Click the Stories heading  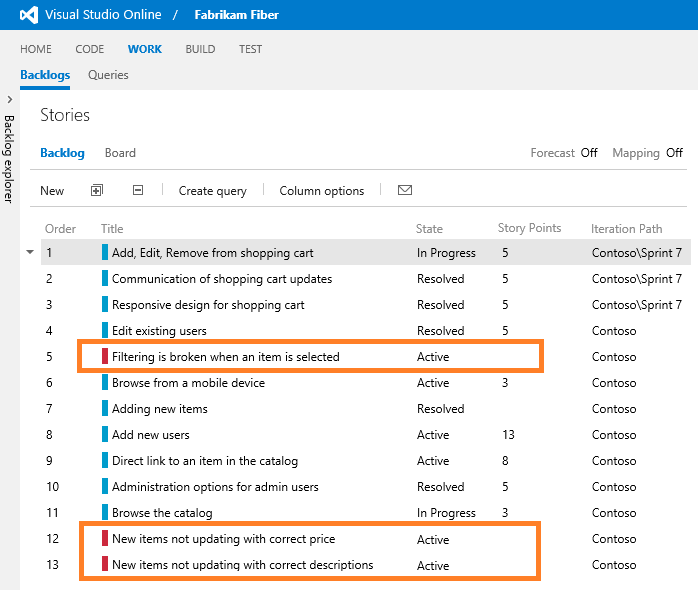[65, 115]
